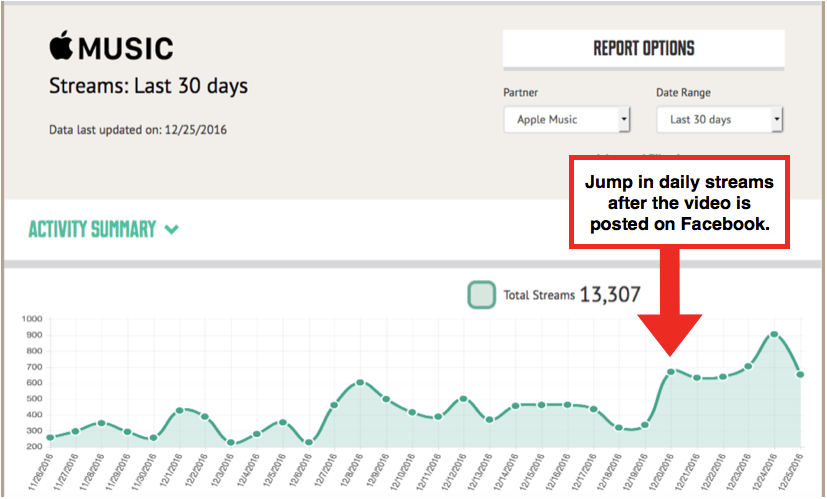Select the 12/19/2016 data point

point(645,425)
